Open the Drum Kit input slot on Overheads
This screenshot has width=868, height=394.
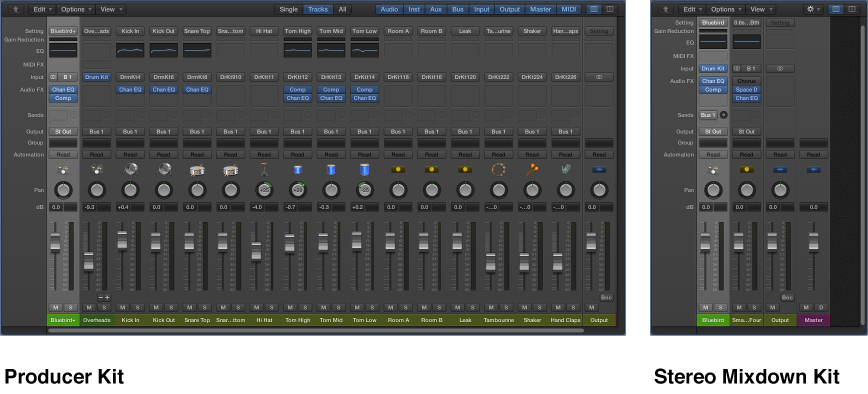97,77
